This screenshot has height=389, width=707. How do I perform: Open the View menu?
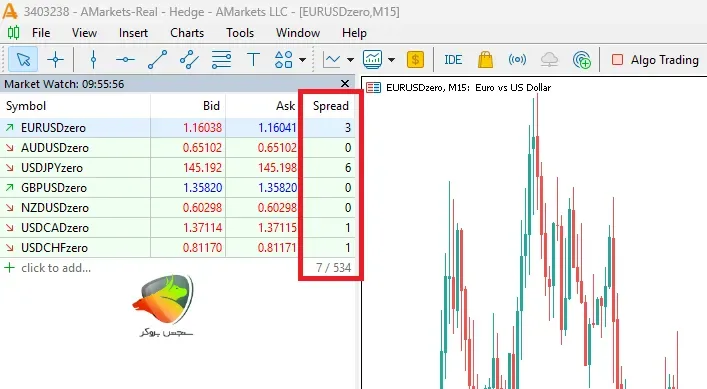(x=84, y=33)
